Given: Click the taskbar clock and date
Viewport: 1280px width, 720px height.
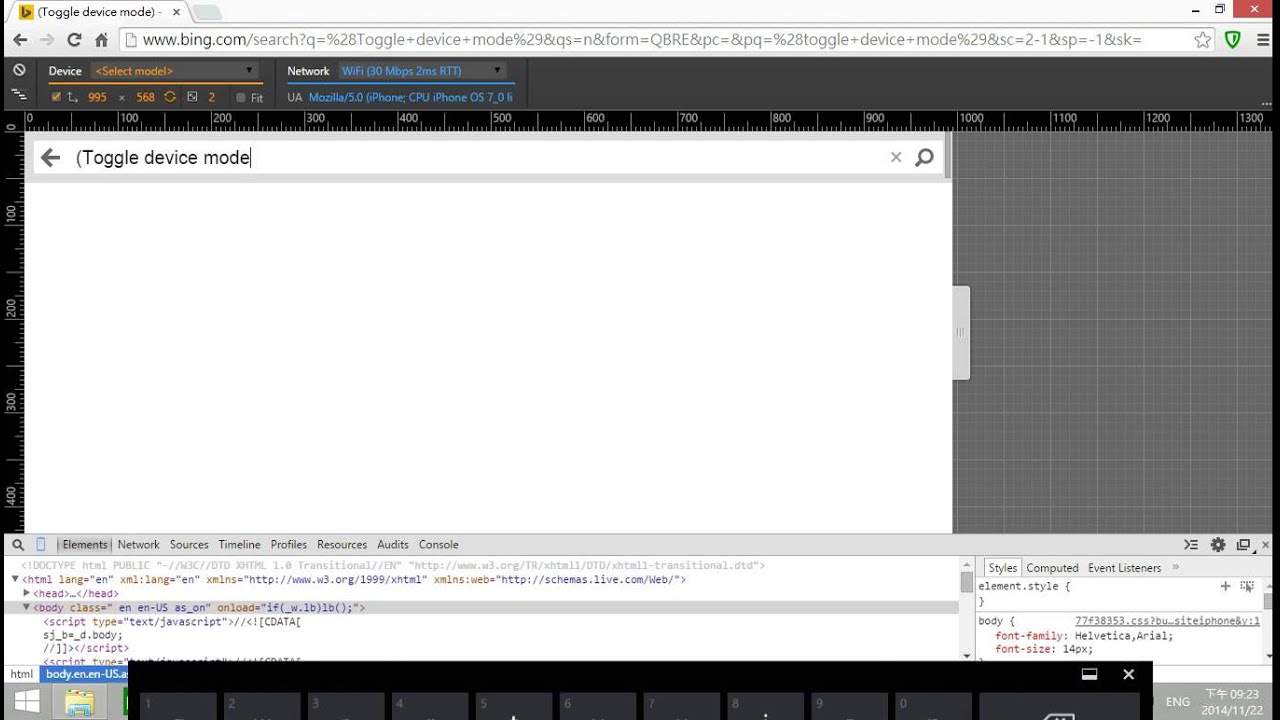Looking at the screenshot, I should pyautogui.click(x=1232, y=702).
